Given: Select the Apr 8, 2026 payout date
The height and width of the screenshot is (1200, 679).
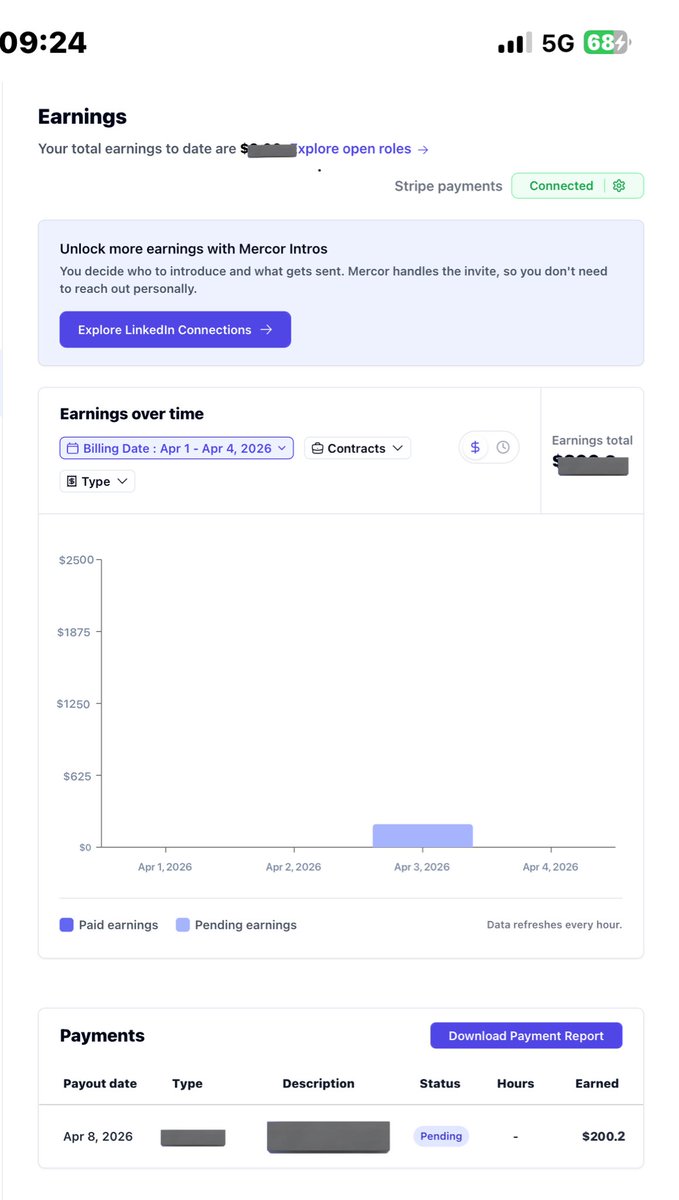Looking at the screenshot, I should click(x=98, y=1137).
